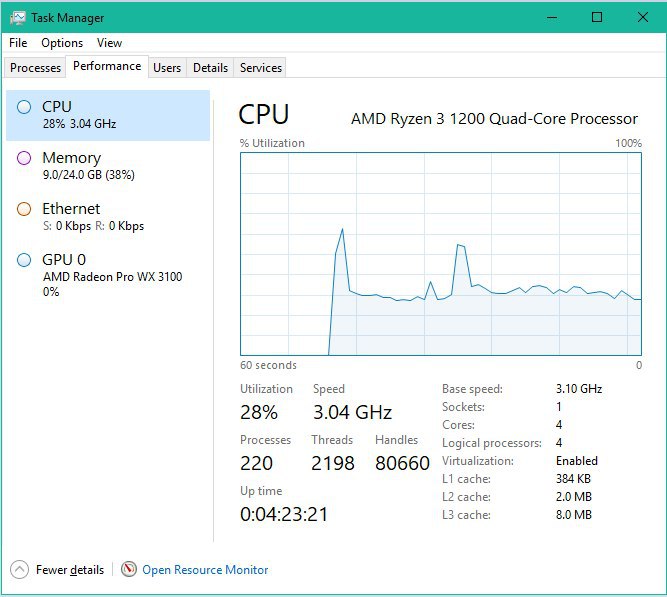Click the Logical processors label
667x597 pixels.
[x=492, y=443]
